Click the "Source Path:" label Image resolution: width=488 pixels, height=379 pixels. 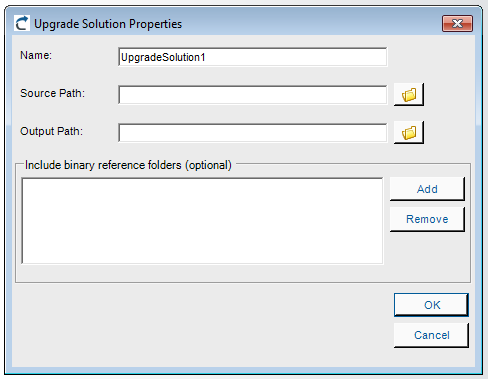pos(52,93)
